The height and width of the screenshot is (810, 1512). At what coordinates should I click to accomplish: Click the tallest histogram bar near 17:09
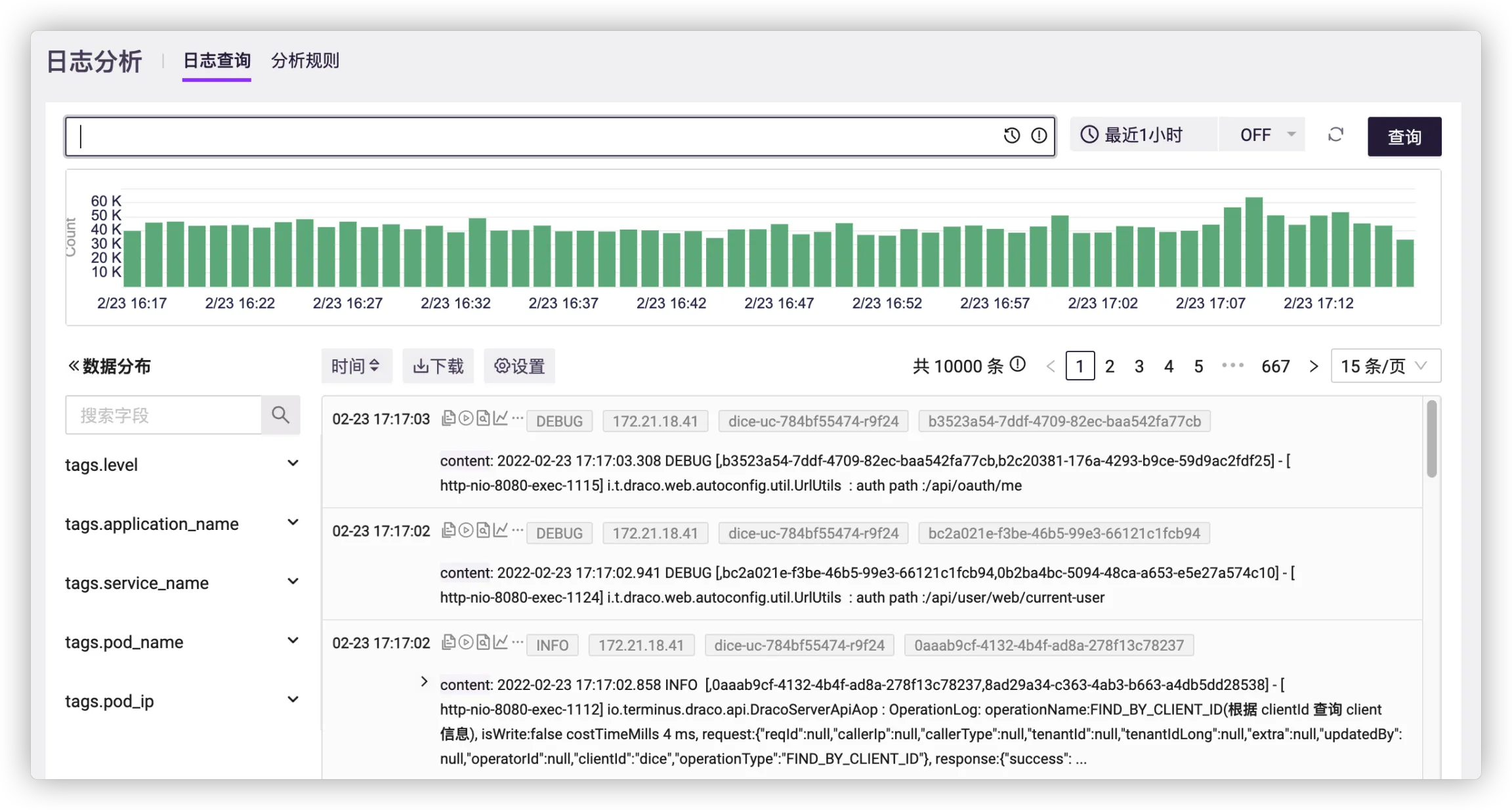tap(1253, 241)
